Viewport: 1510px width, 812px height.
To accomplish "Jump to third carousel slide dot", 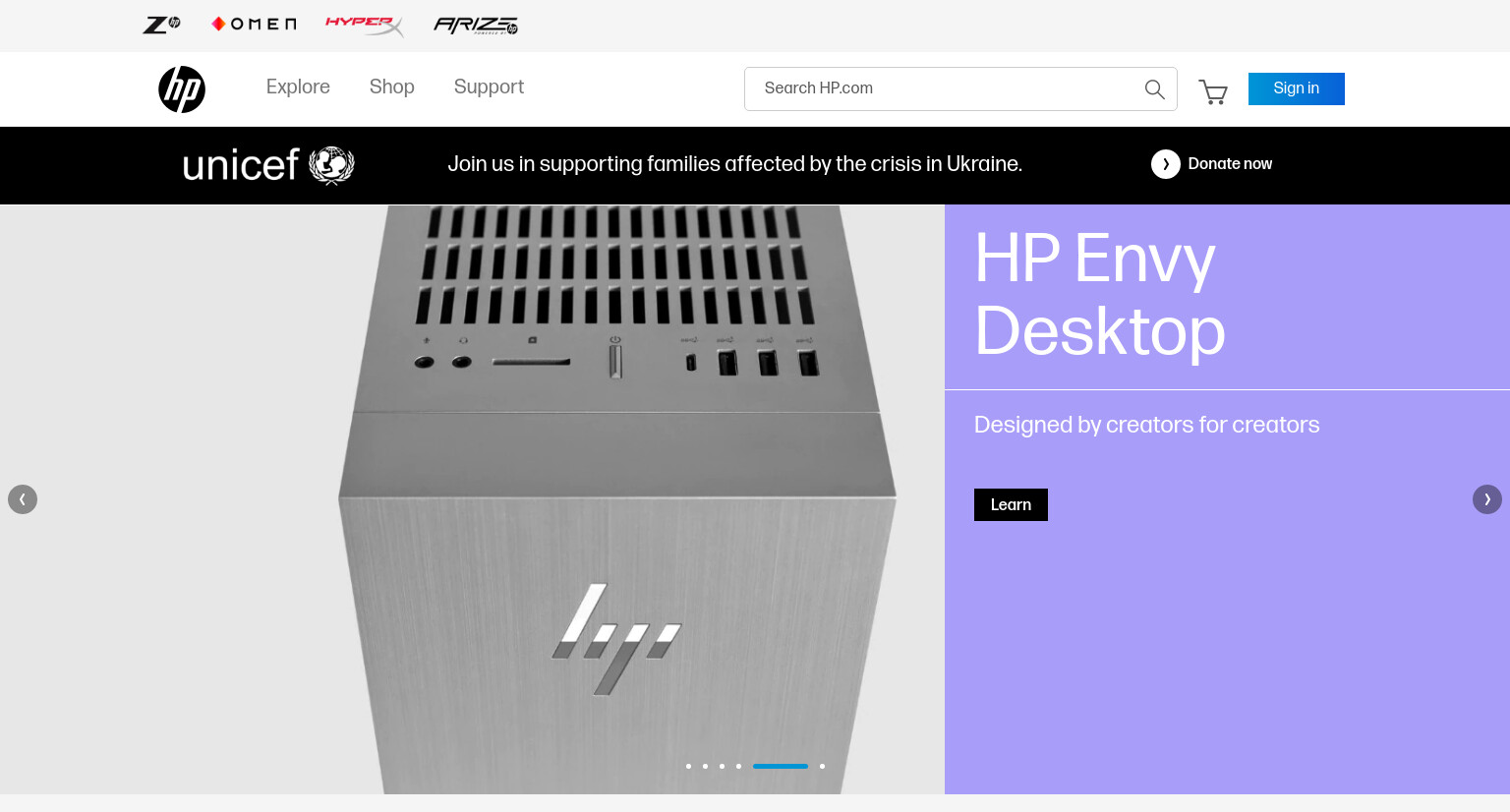I will [722, 766].
